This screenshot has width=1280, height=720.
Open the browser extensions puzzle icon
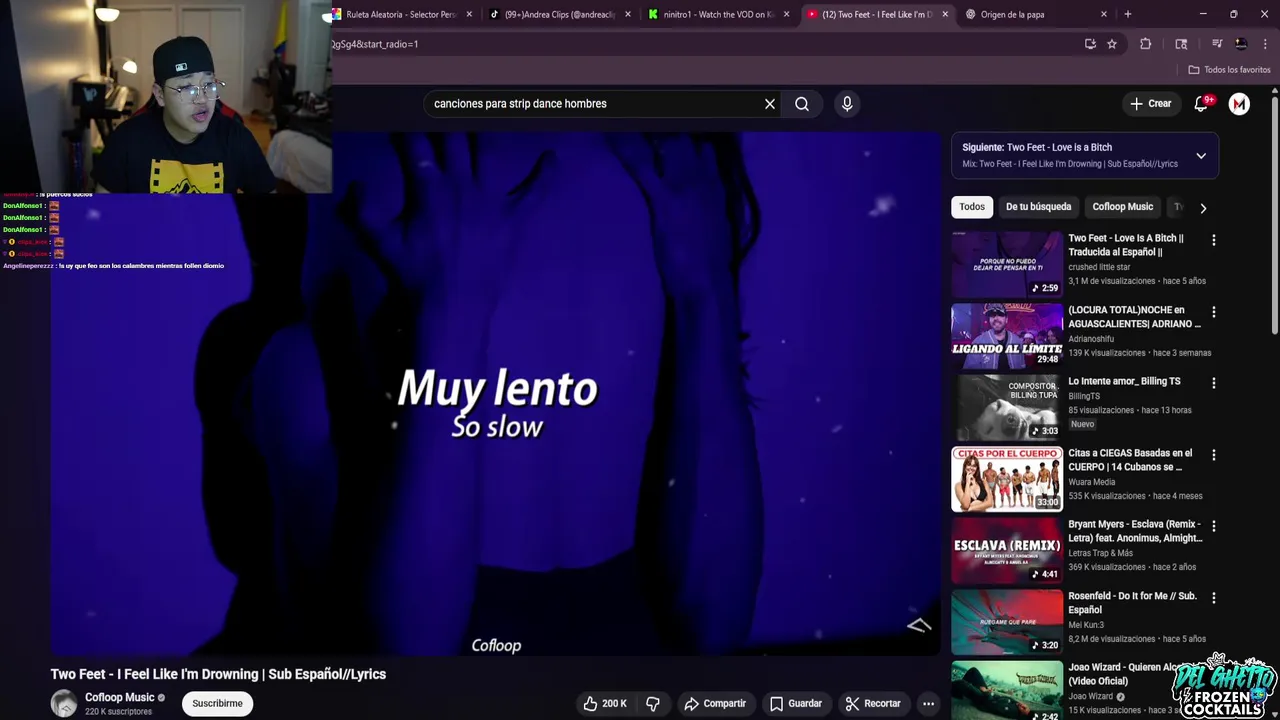[x=1146, y=44]
